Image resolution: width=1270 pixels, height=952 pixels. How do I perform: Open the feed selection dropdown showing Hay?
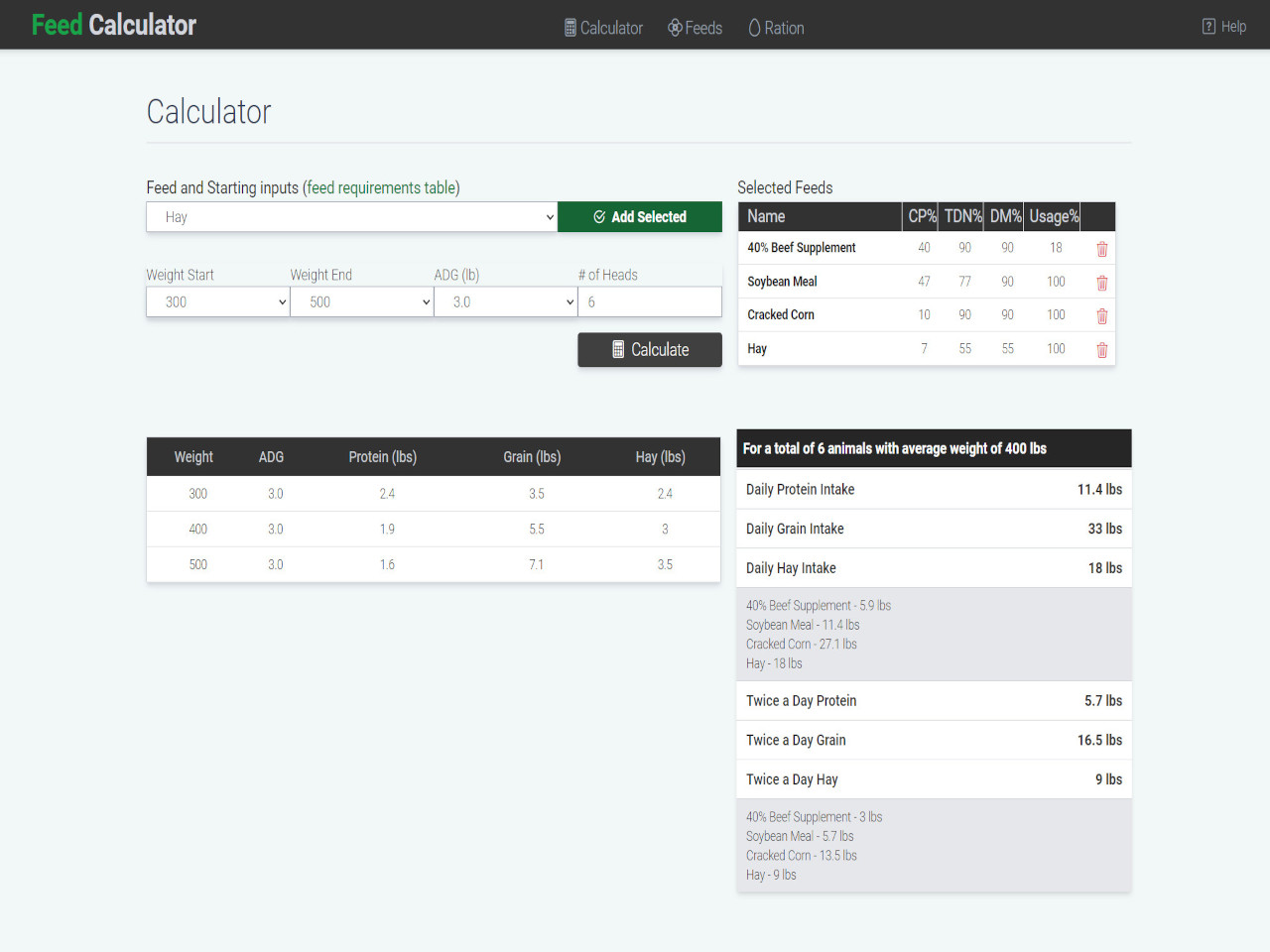pyautogui.click(x=351, y=216)
